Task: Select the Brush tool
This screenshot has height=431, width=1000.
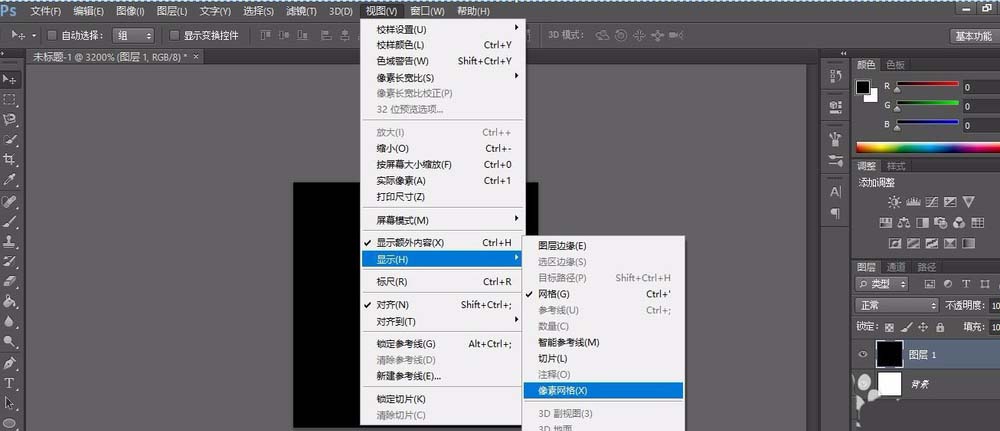Action: click(10, 221)
